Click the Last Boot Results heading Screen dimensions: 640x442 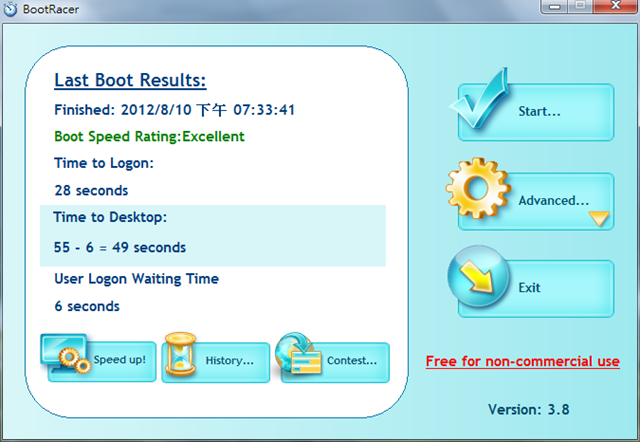[130, 80]
